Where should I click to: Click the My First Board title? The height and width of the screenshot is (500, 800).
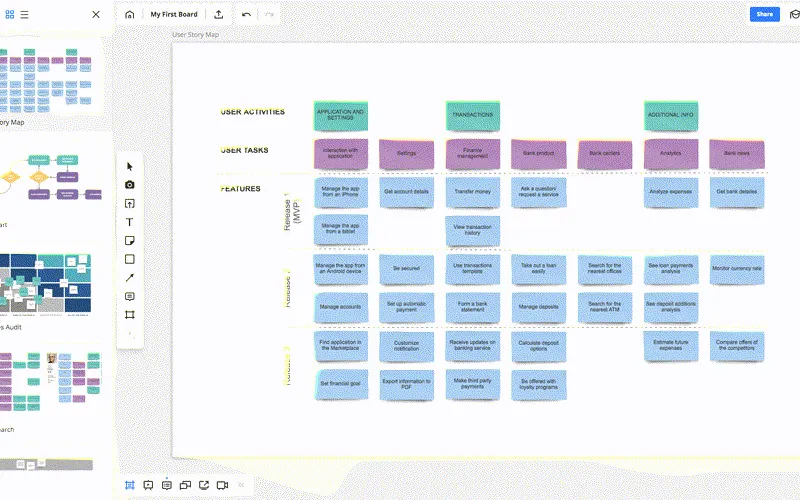pos(174,14)
